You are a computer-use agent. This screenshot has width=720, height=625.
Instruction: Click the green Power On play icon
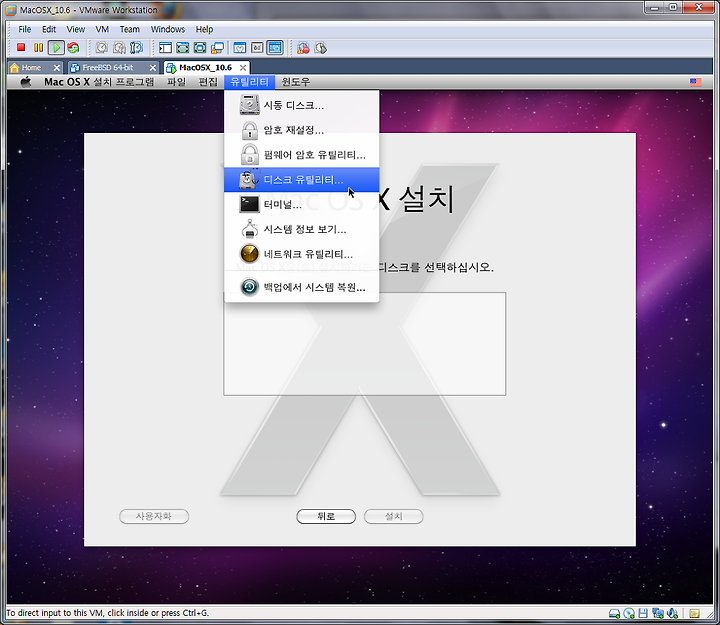(56, 47)
